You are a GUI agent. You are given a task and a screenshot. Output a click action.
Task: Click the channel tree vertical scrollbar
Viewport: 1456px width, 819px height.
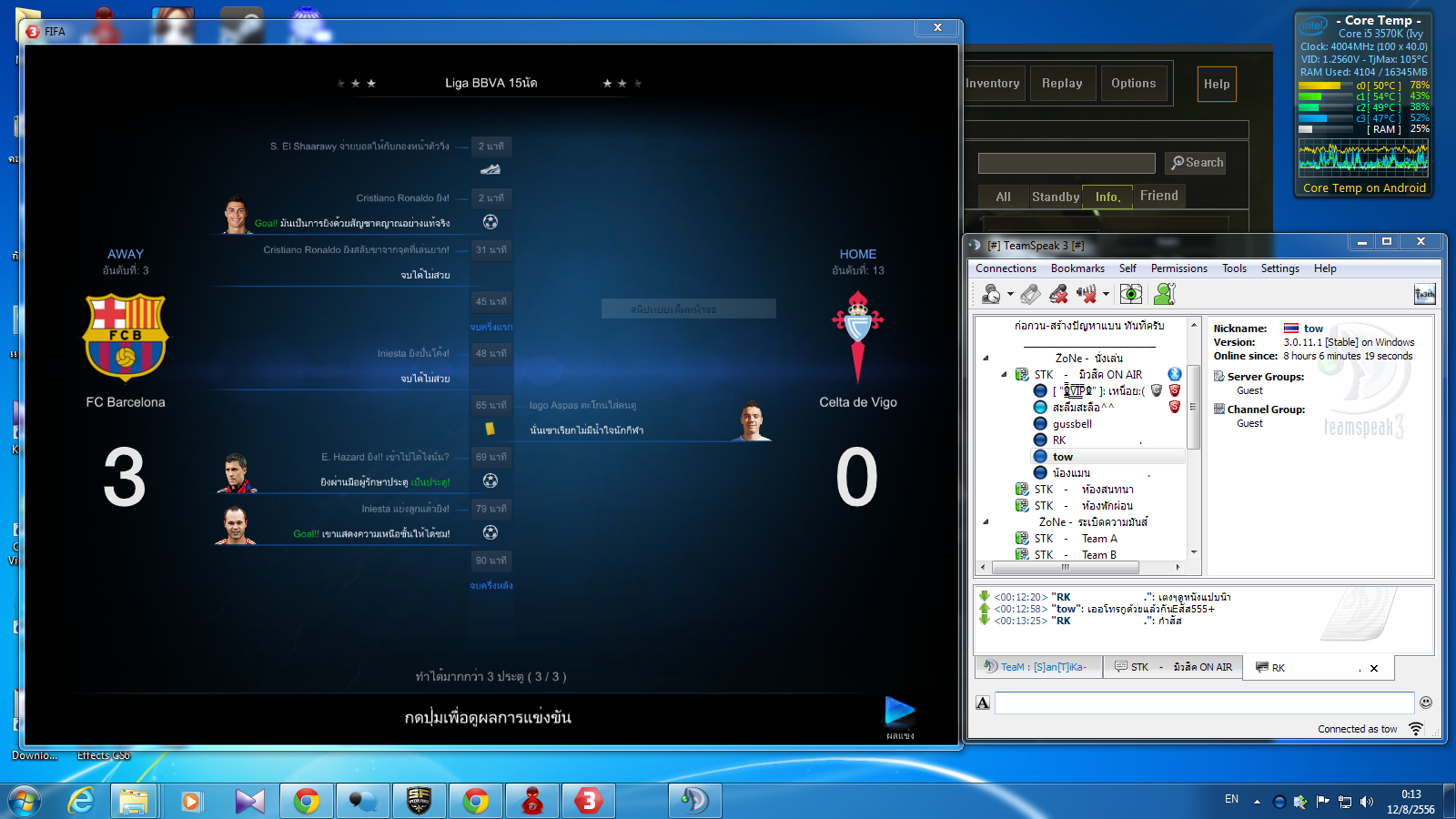tap(1194, 407)
